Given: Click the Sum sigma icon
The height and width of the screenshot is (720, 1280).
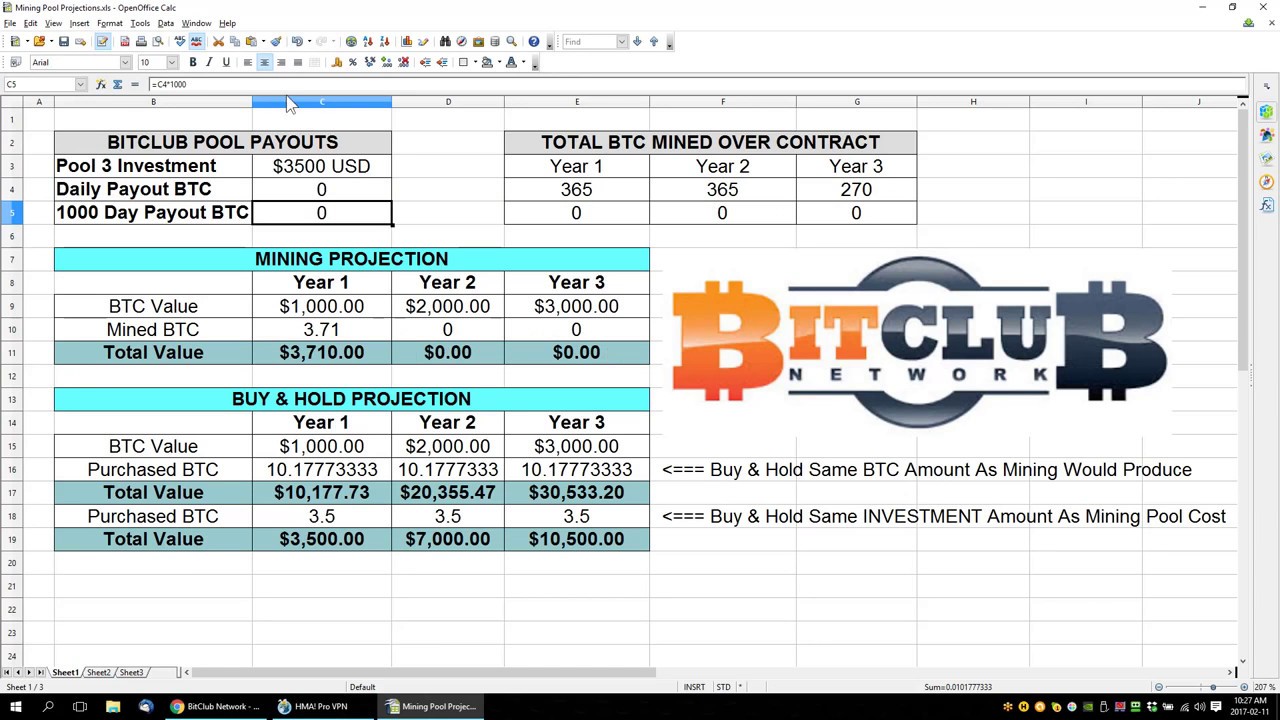Looking at the screenshot, I should 118,84.
